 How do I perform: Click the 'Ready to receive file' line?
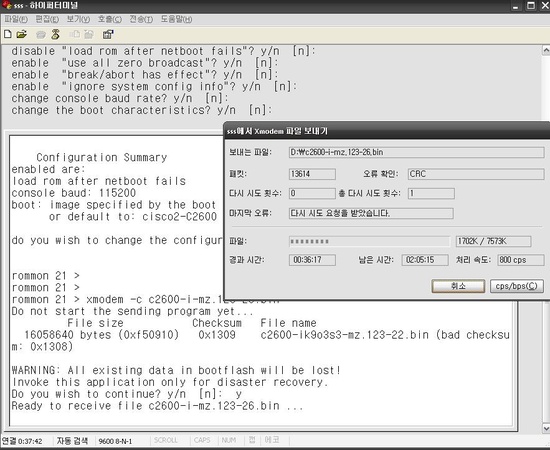(157, 406)
